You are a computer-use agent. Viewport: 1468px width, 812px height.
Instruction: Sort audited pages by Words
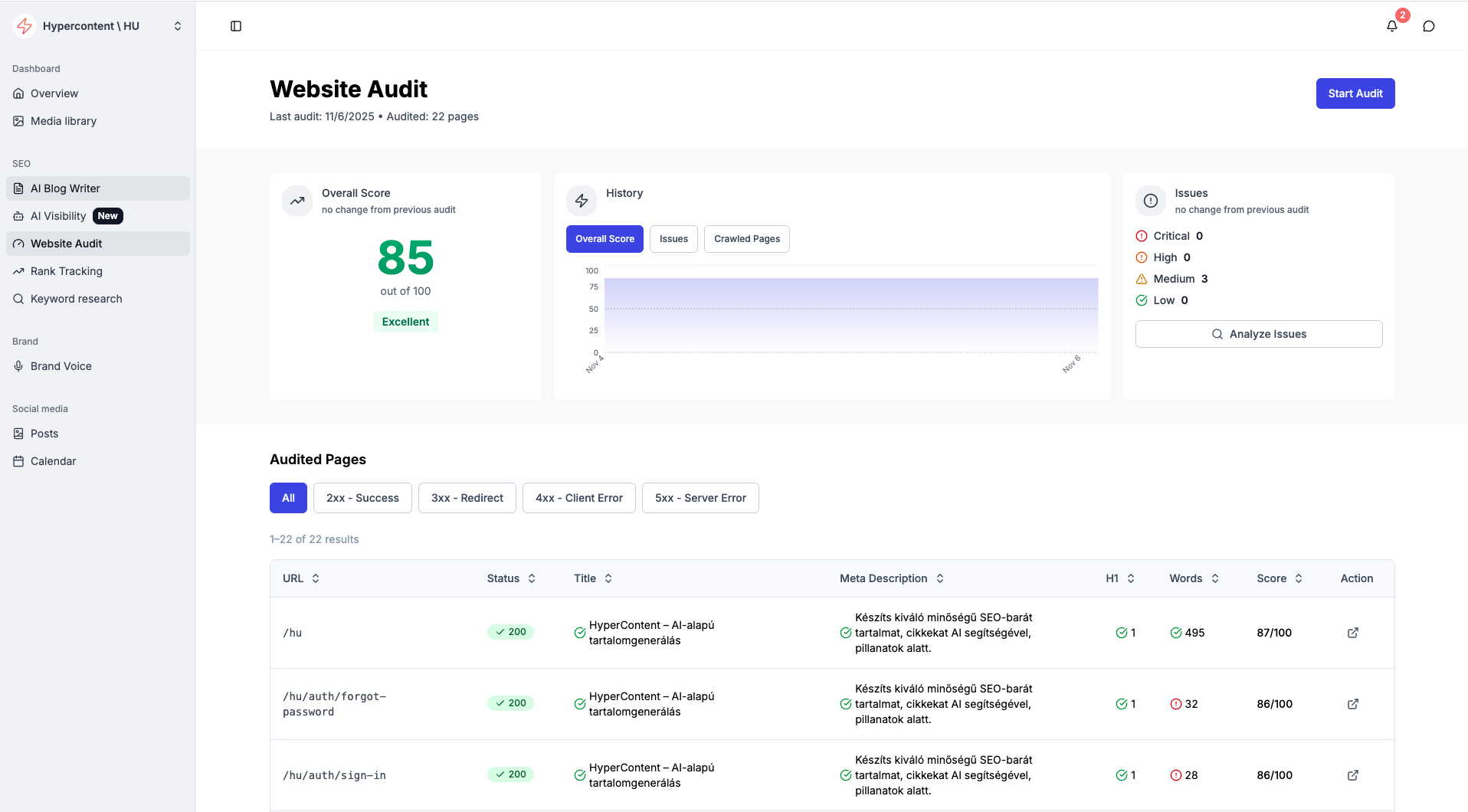1191,578
